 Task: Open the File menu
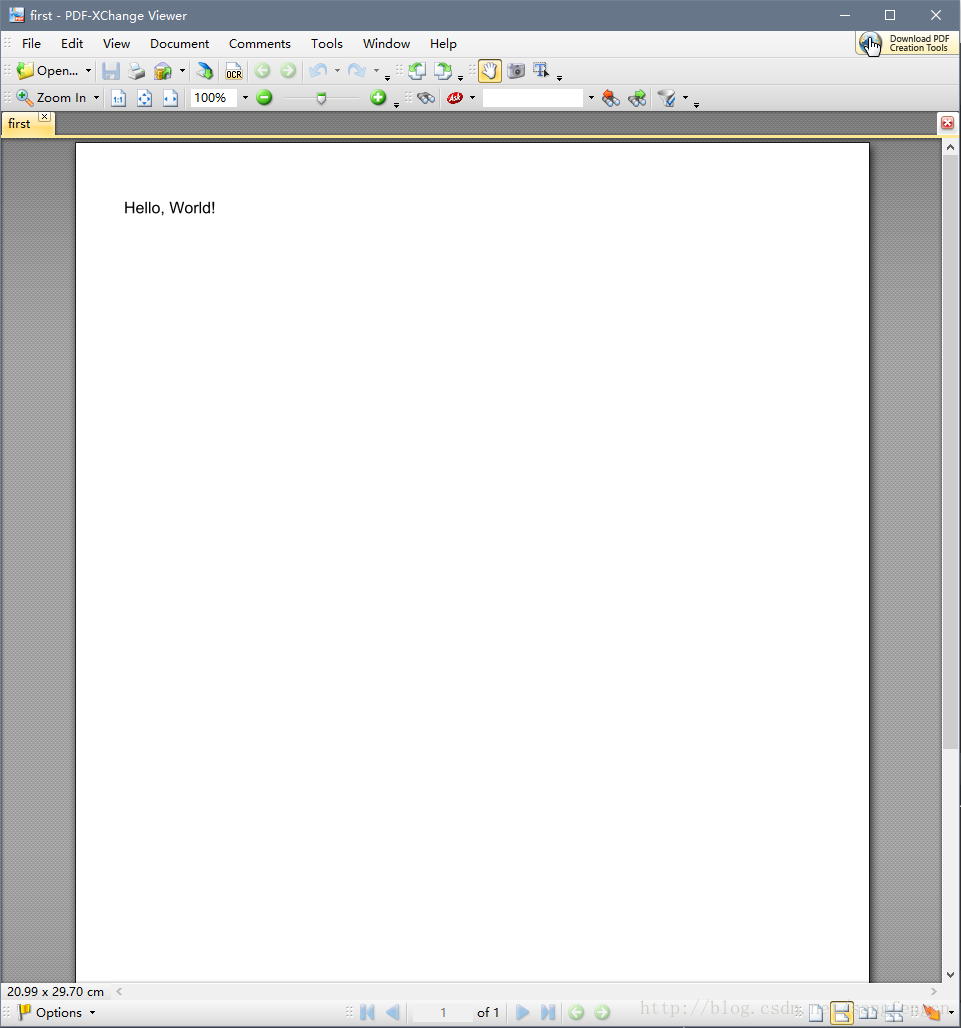[x=31, y=43]
